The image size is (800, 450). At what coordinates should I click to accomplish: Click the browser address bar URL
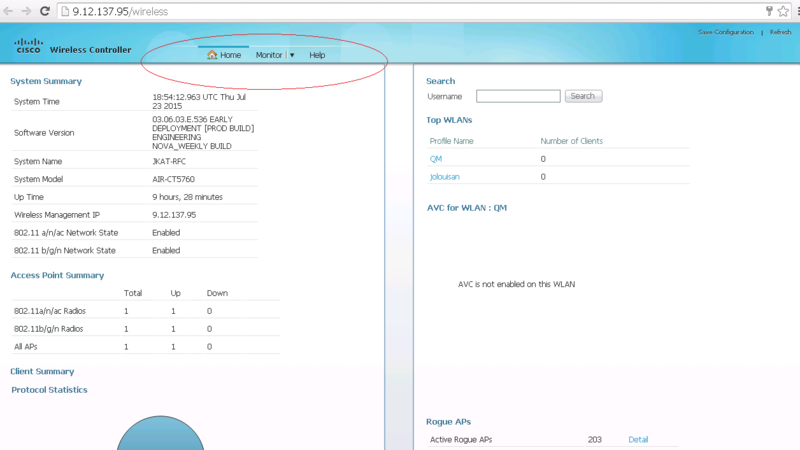tap(120, 11)
